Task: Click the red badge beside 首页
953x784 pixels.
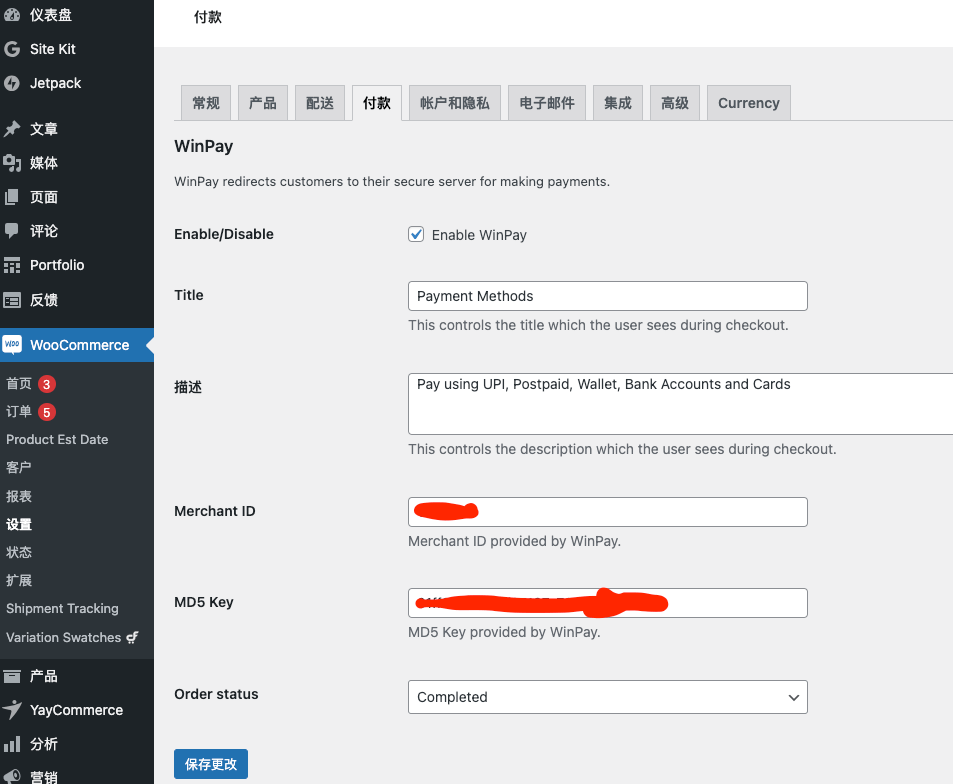Action: tap(47, 384)
